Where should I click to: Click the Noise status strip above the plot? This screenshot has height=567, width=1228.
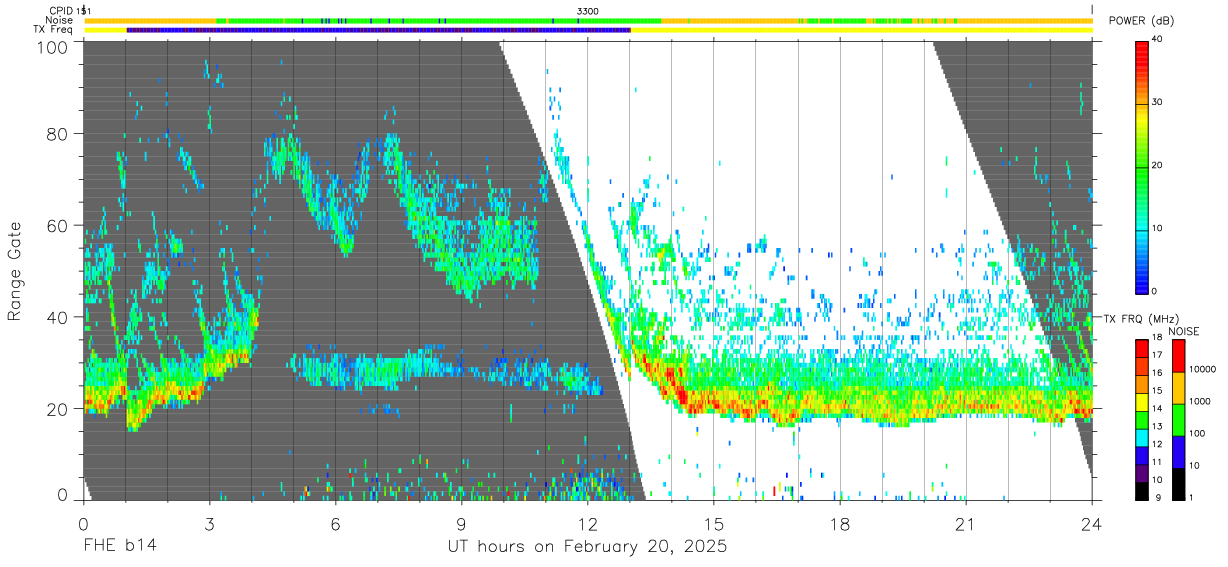point(589,20)
